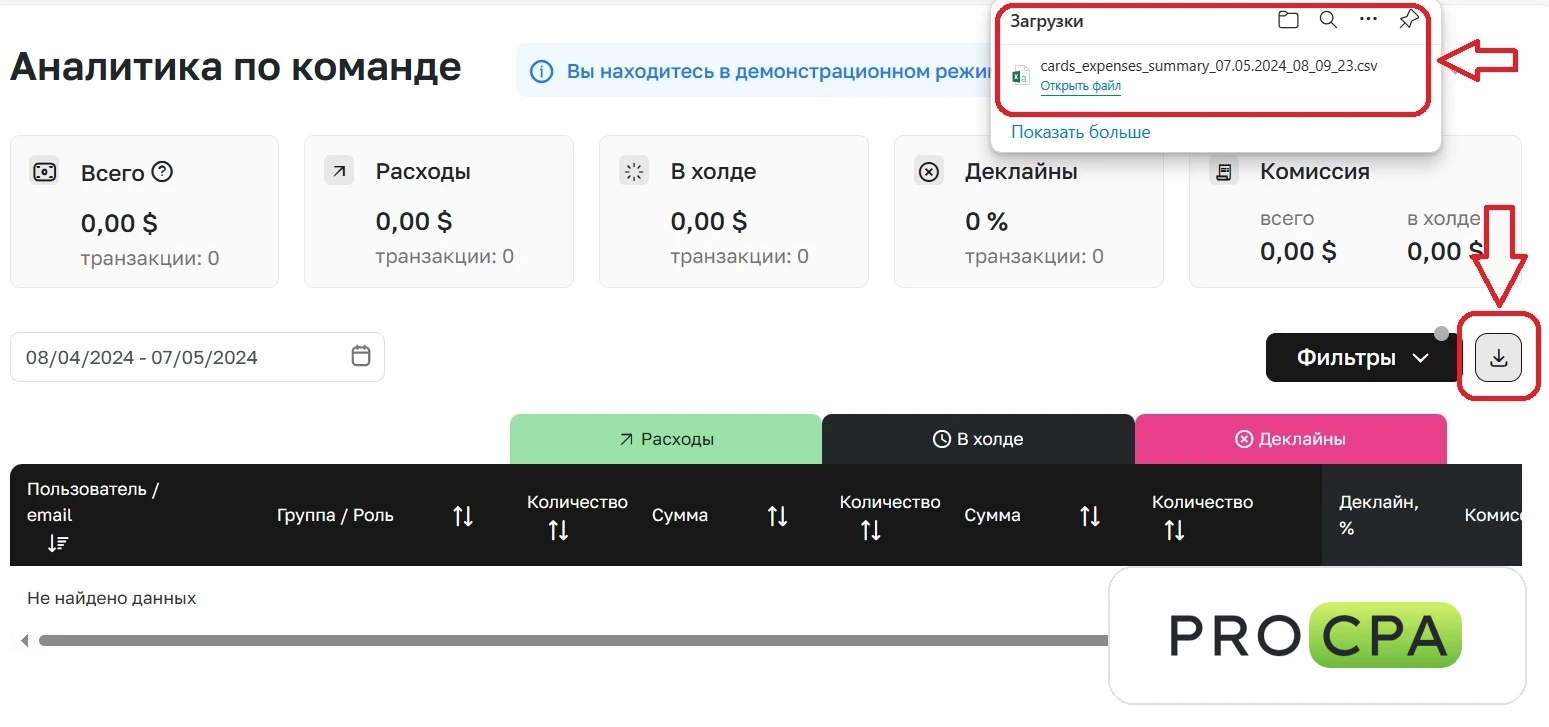Click the horizontal table scrollbar
Image resolution: width=1549 pixels, height=727 pixels.
(573, 640)
